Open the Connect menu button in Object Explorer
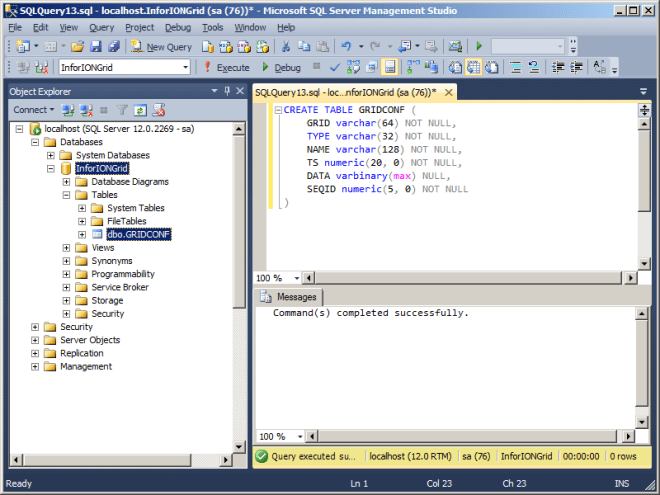Image resolution: width=660 pixels, height=495 pixels. (33, 110)
